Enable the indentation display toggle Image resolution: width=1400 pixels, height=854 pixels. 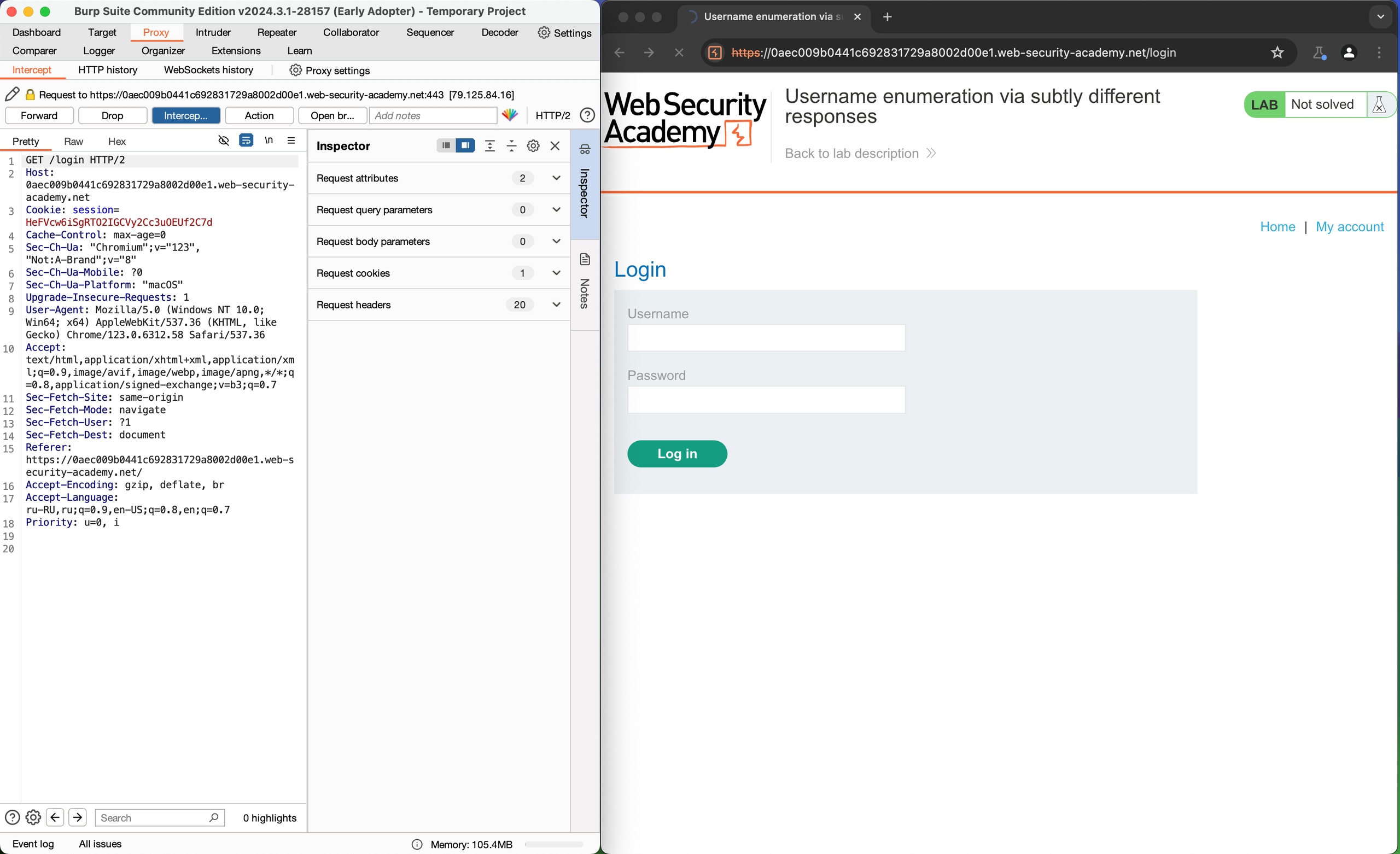click(x=267, y=140)
